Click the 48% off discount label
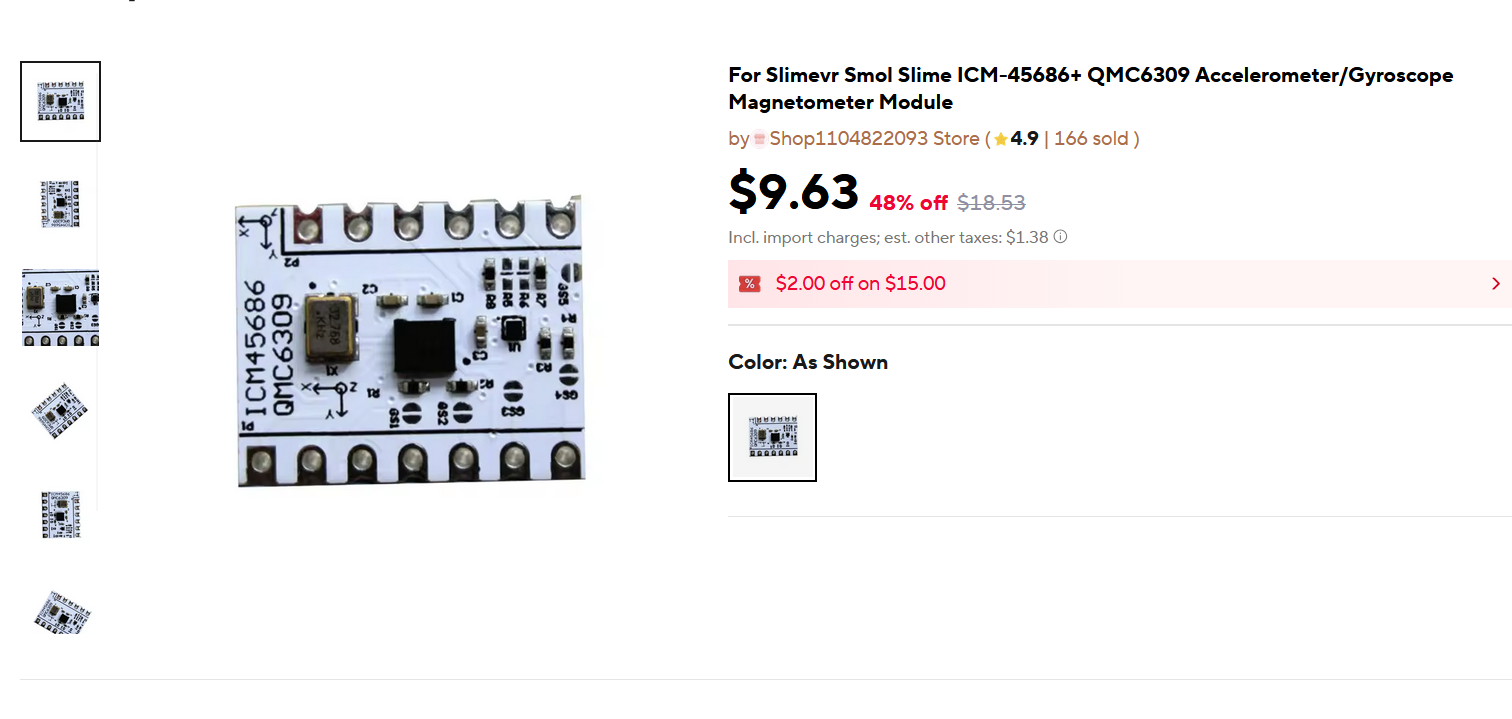Screen dimensions: 1512x719 [908, 203]
